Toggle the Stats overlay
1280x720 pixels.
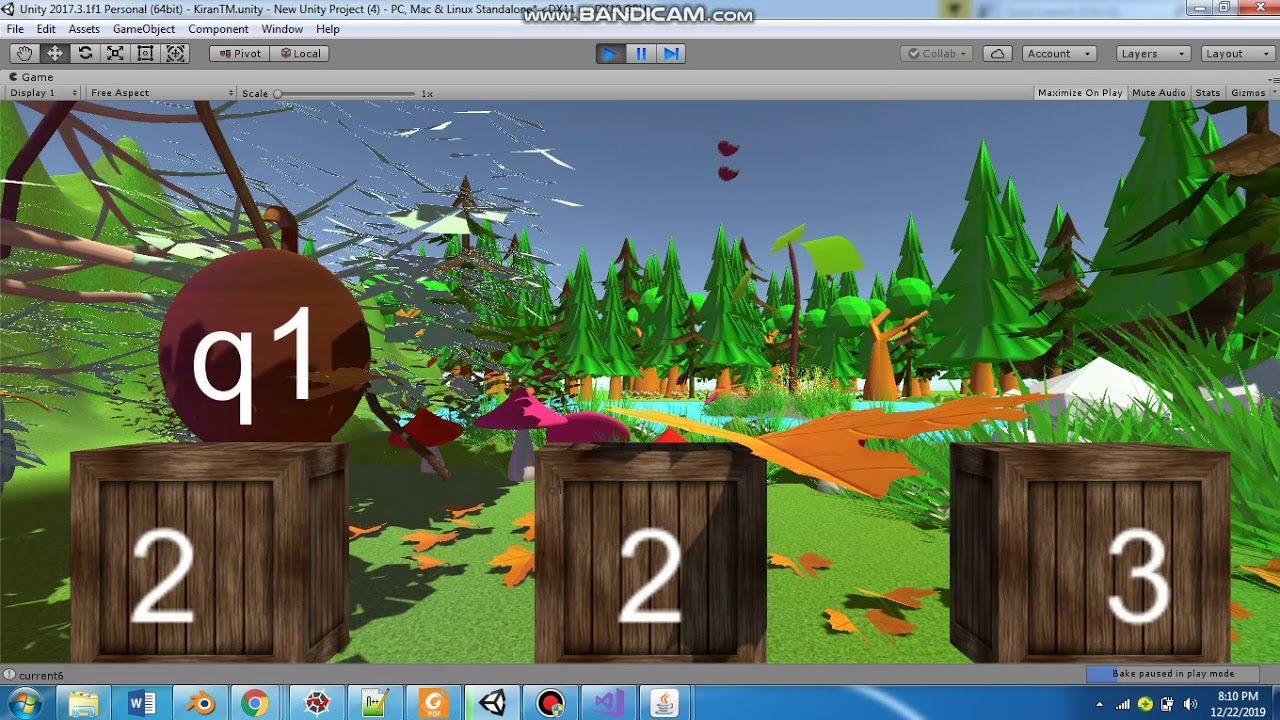click(x=1208, y=93)
